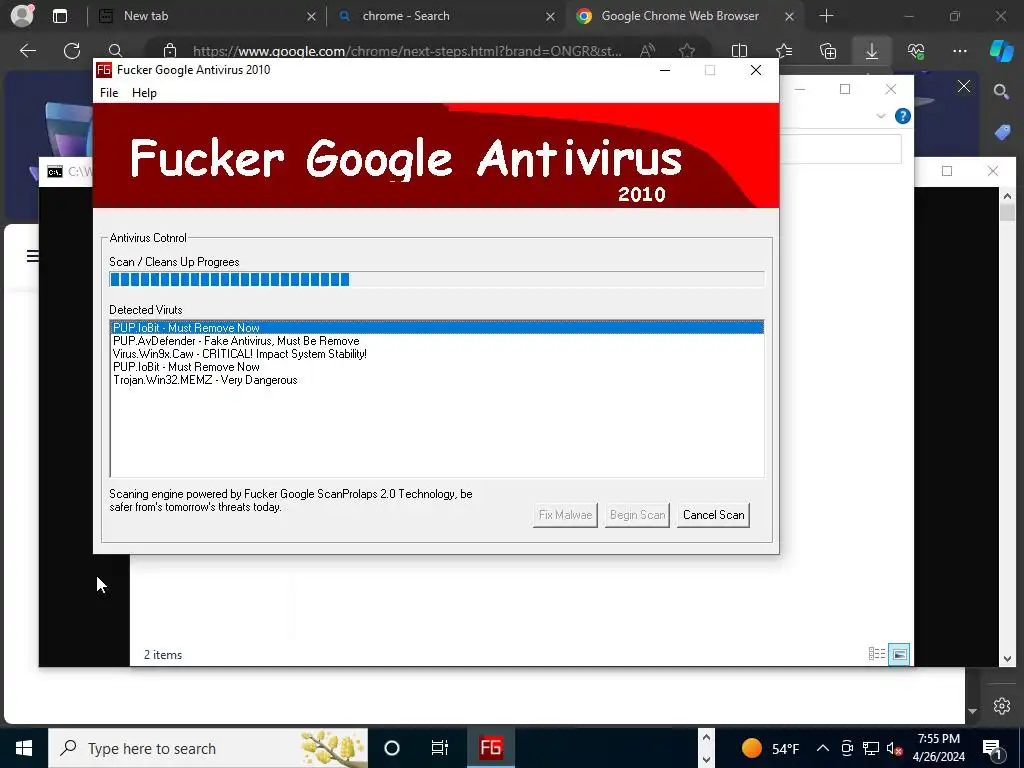Open a new browser tab with plus
The width and height of the screenshot is (1024, 768).
click(x=826, y=16)
